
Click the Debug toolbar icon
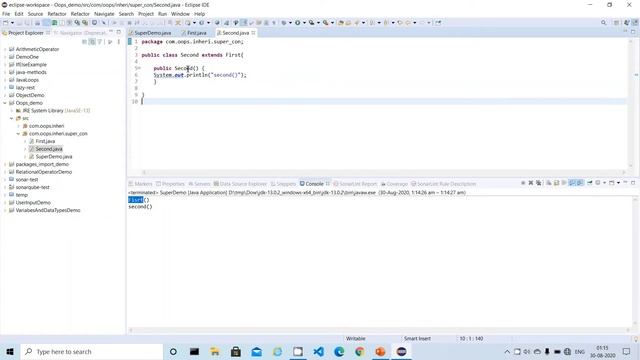coord(283,23)
